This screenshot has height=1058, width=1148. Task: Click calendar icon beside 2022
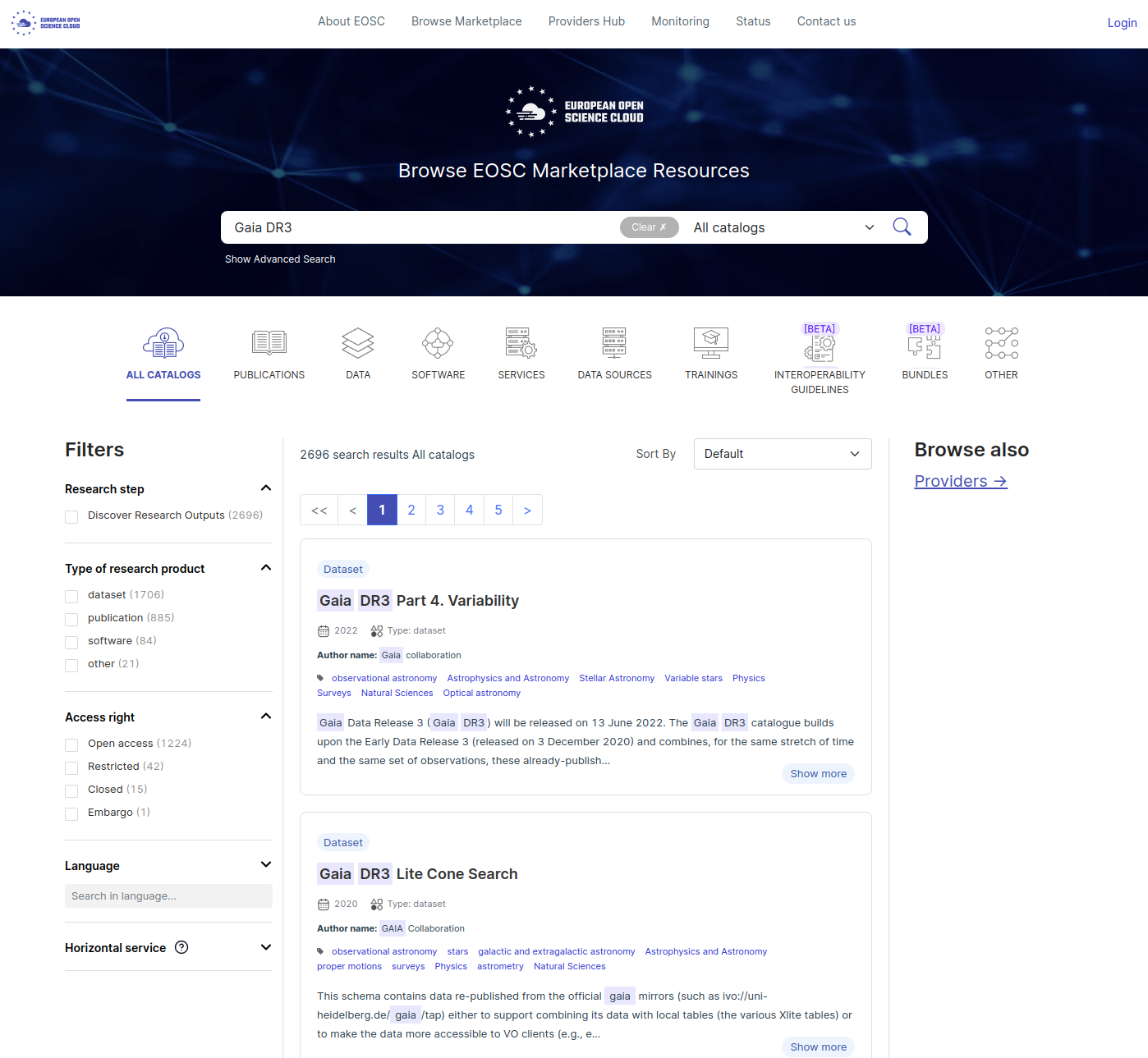point(324,631)
